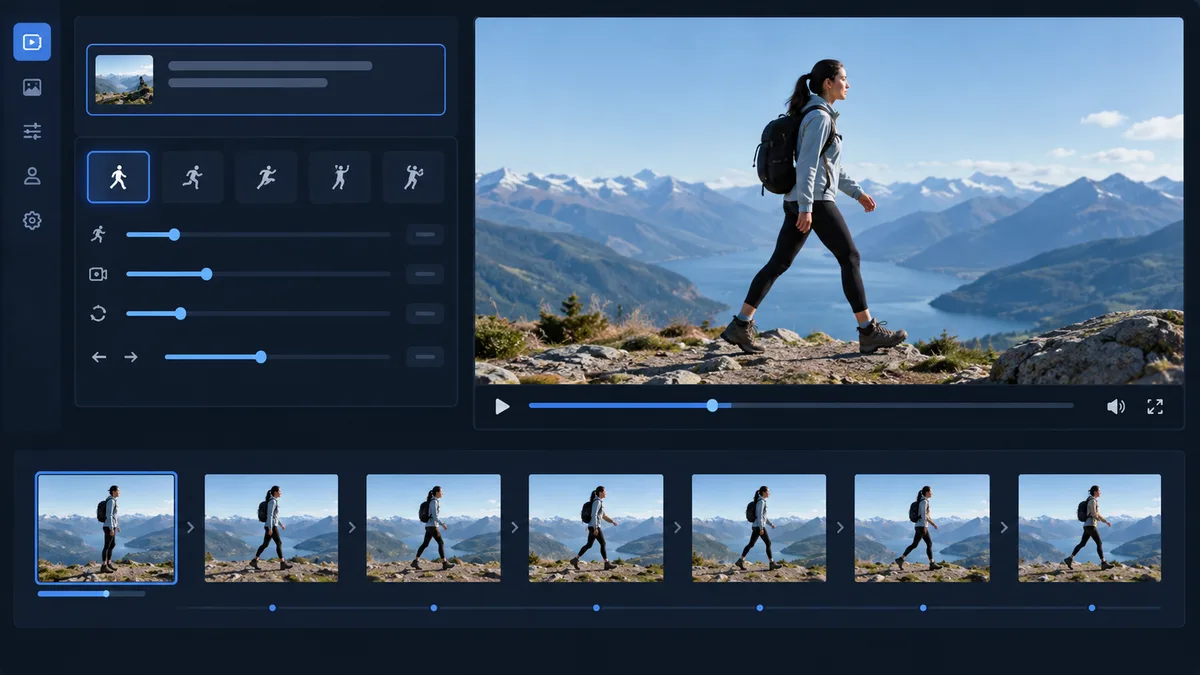Screen dimensions: 1200x675
Task: Click progress bar under first frame thumbnail
Action: [91, 593]
